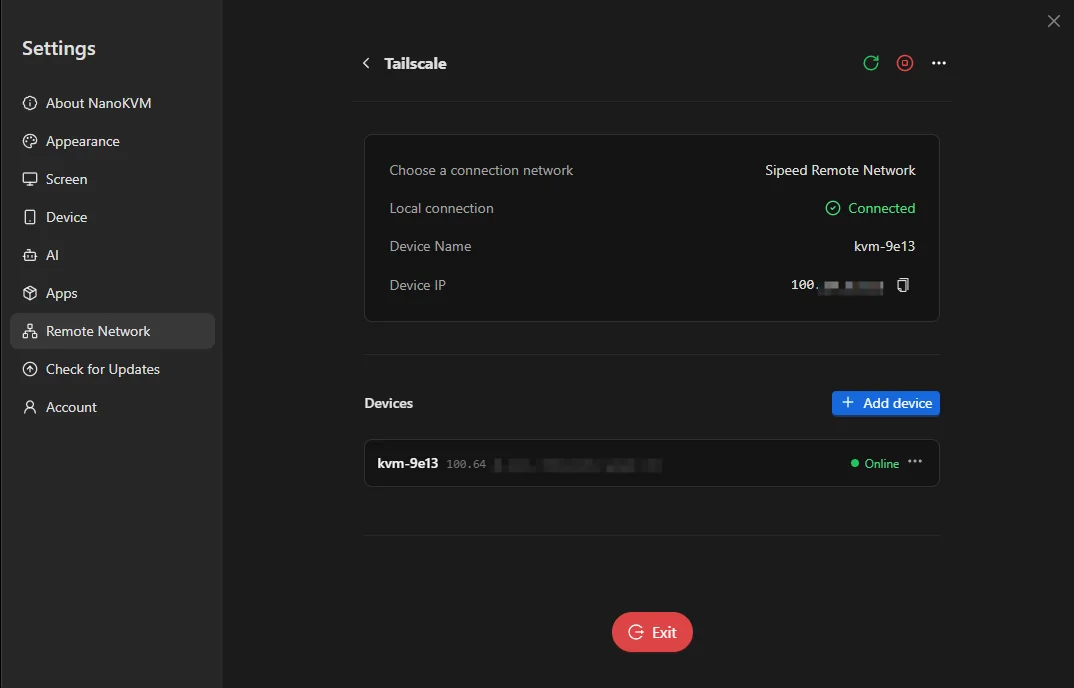Click Device Name value kvm-9e13
Viewport: 1074px width, 688px height.
[884, 246]
